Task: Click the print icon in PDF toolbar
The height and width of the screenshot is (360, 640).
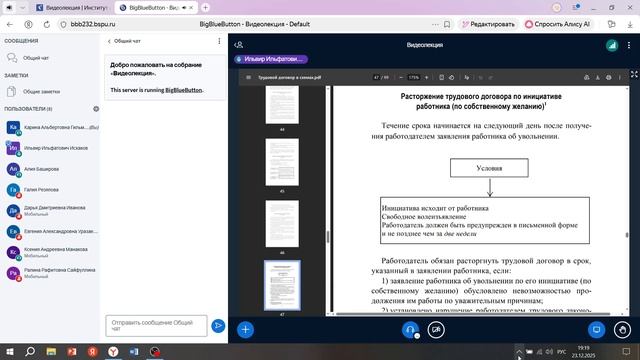Action: 609,77
